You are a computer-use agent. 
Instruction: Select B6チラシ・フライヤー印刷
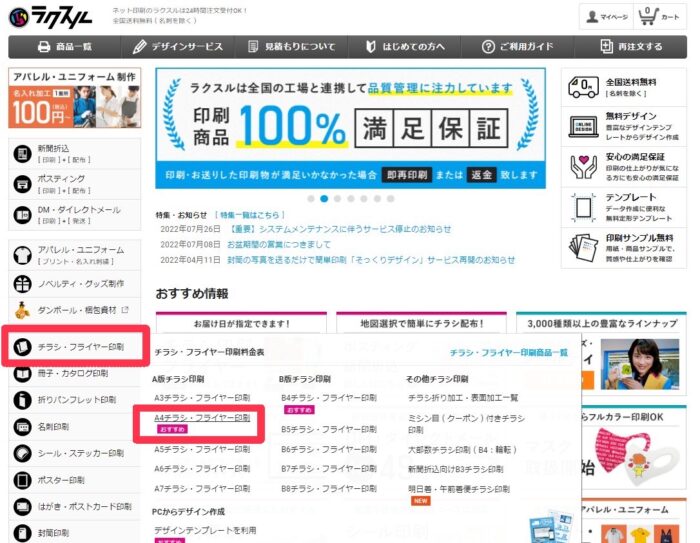point(329,449)
